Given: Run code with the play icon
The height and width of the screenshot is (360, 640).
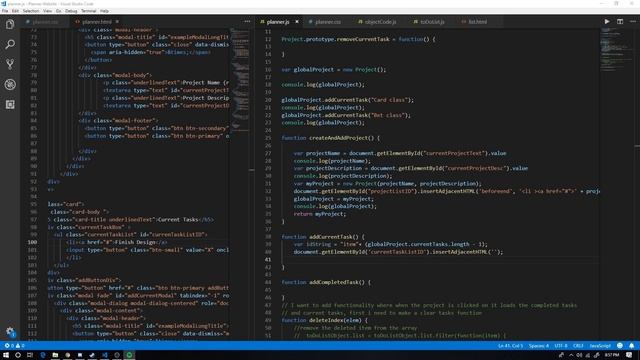Looking at the screenshot, I should point(607,22).
